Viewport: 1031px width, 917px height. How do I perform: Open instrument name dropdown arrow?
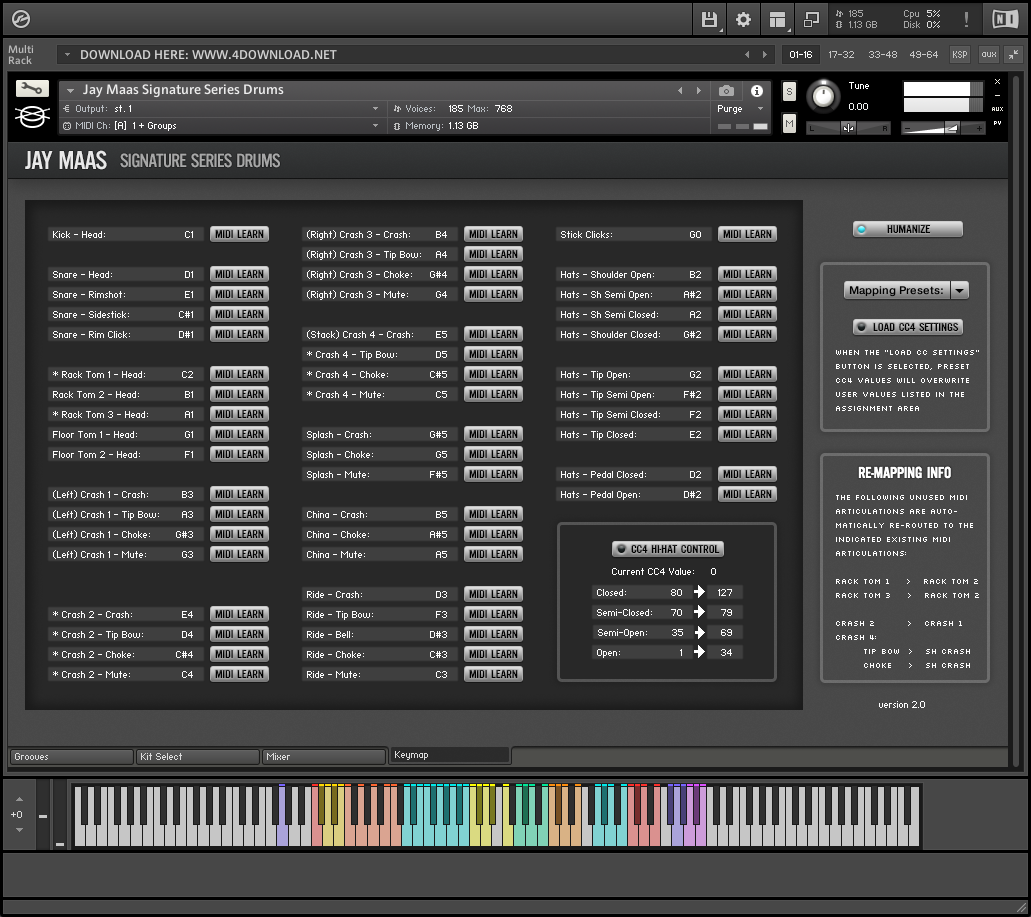70,90
